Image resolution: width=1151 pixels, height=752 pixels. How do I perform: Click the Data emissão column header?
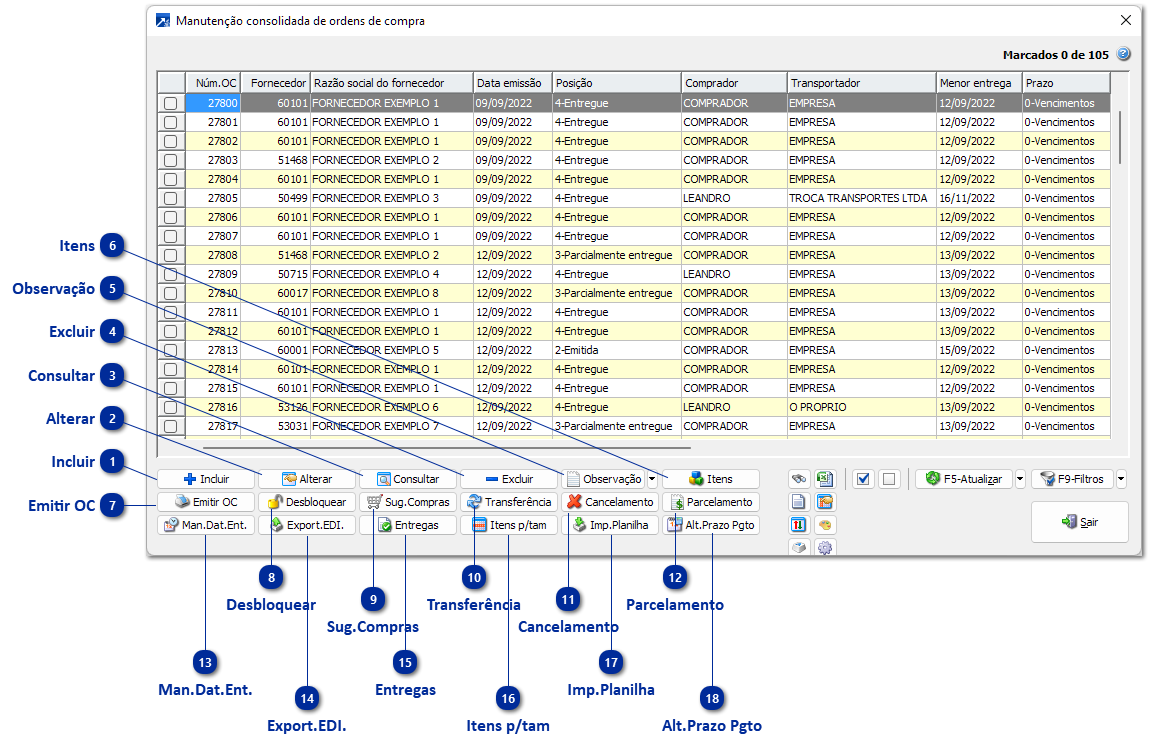pyautogui.click(x=511, y=83)
